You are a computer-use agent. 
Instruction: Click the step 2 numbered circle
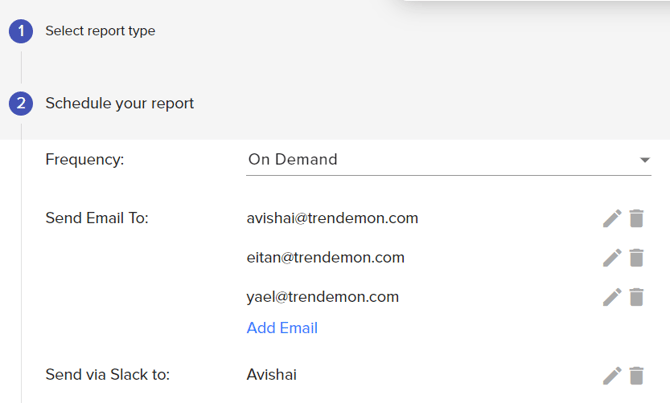21,103
